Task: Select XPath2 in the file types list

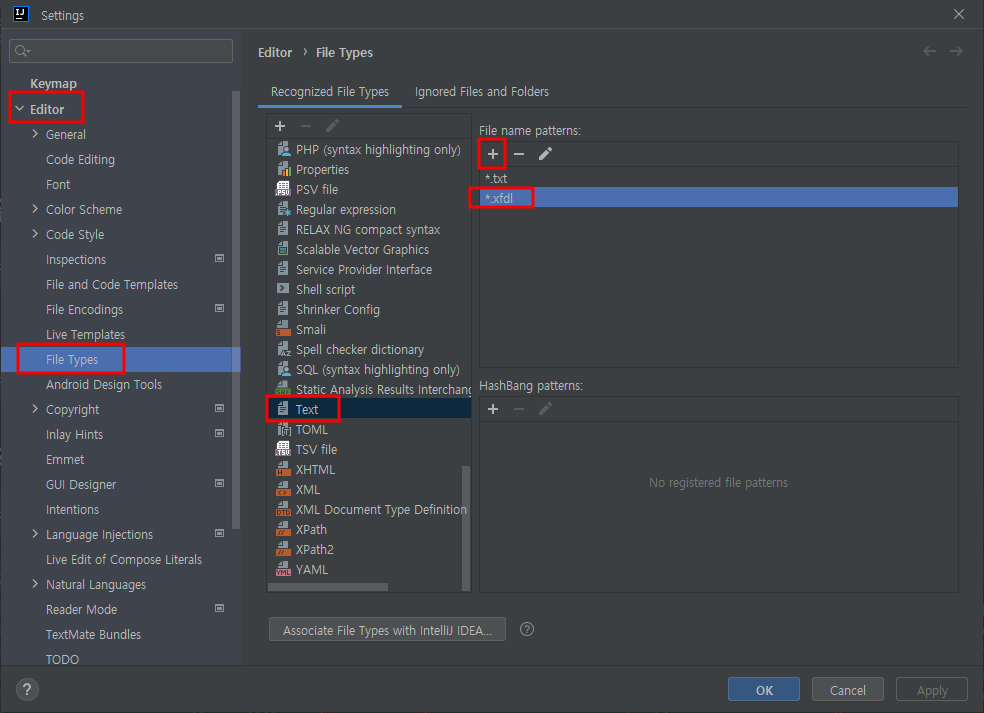Action: (315, 549)
